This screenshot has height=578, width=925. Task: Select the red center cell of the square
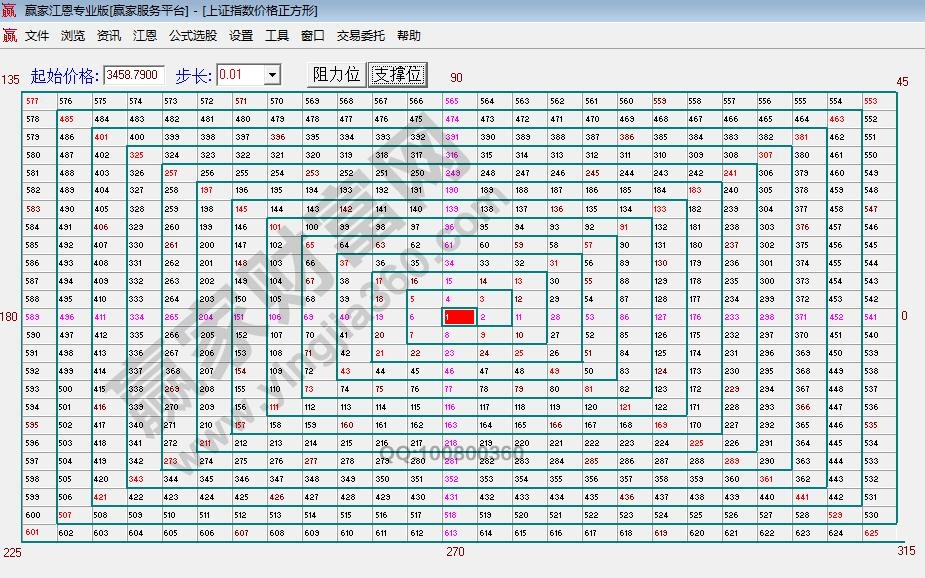coord(459,317)
